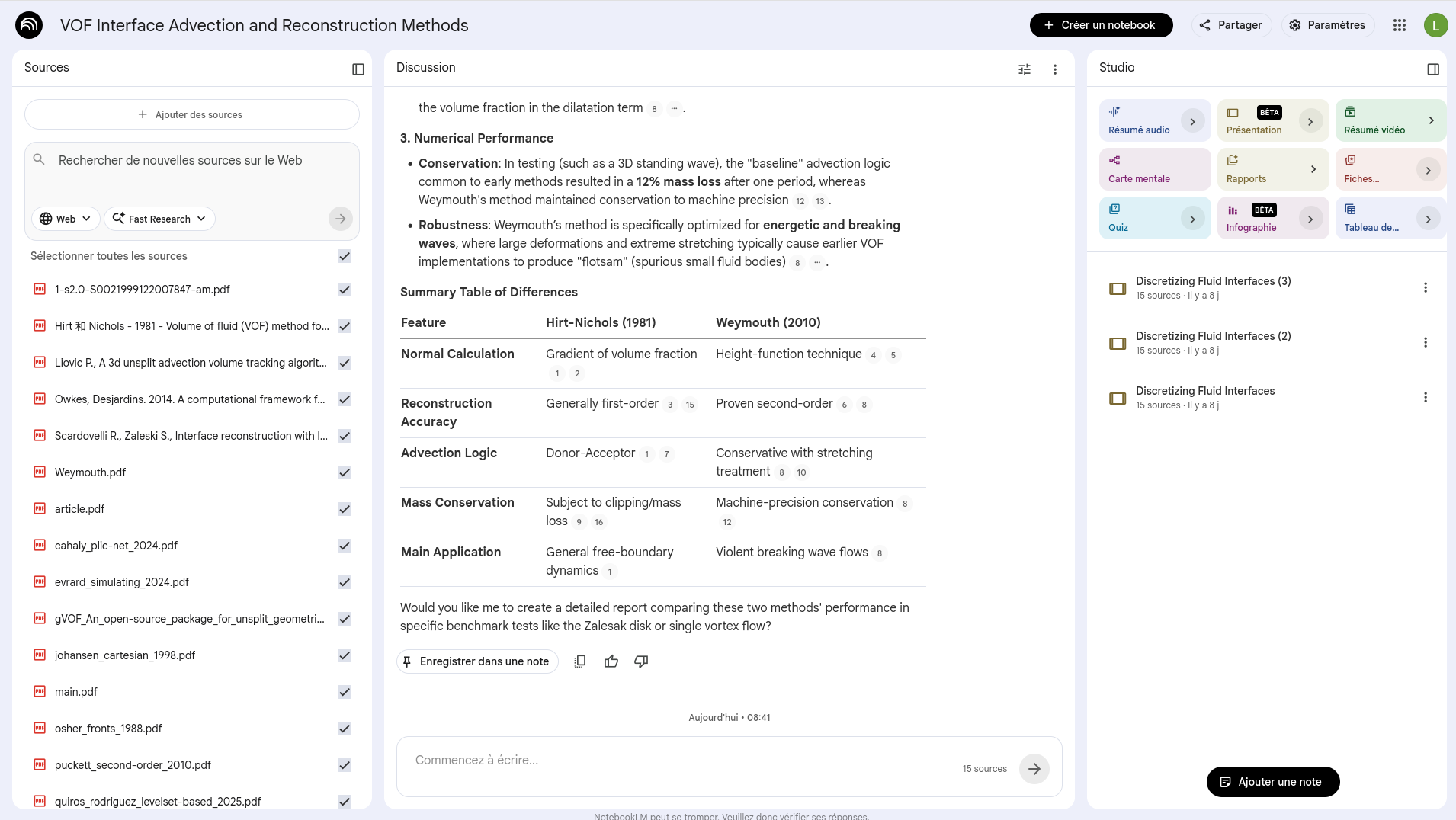Click PDF icon of article.pdf
The height and width of the screenshot is (820, 1456).
click(40, 508)
